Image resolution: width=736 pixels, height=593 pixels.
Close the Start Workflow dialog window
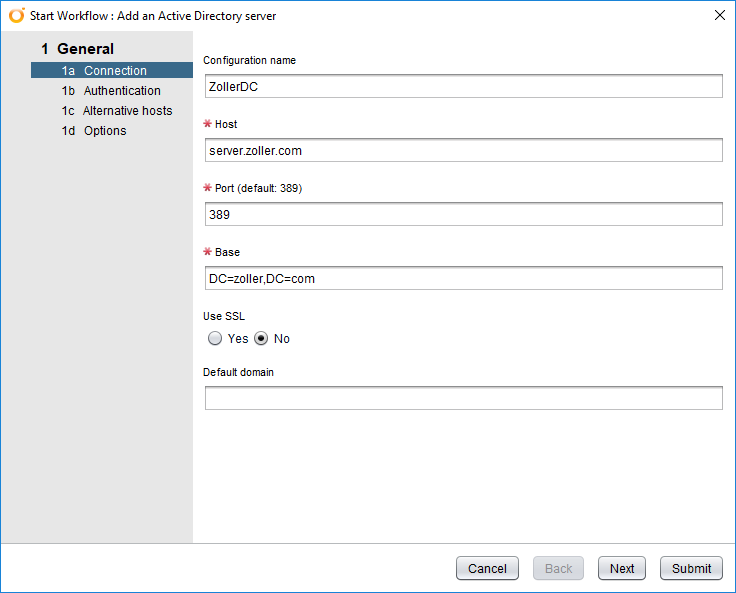719,15
